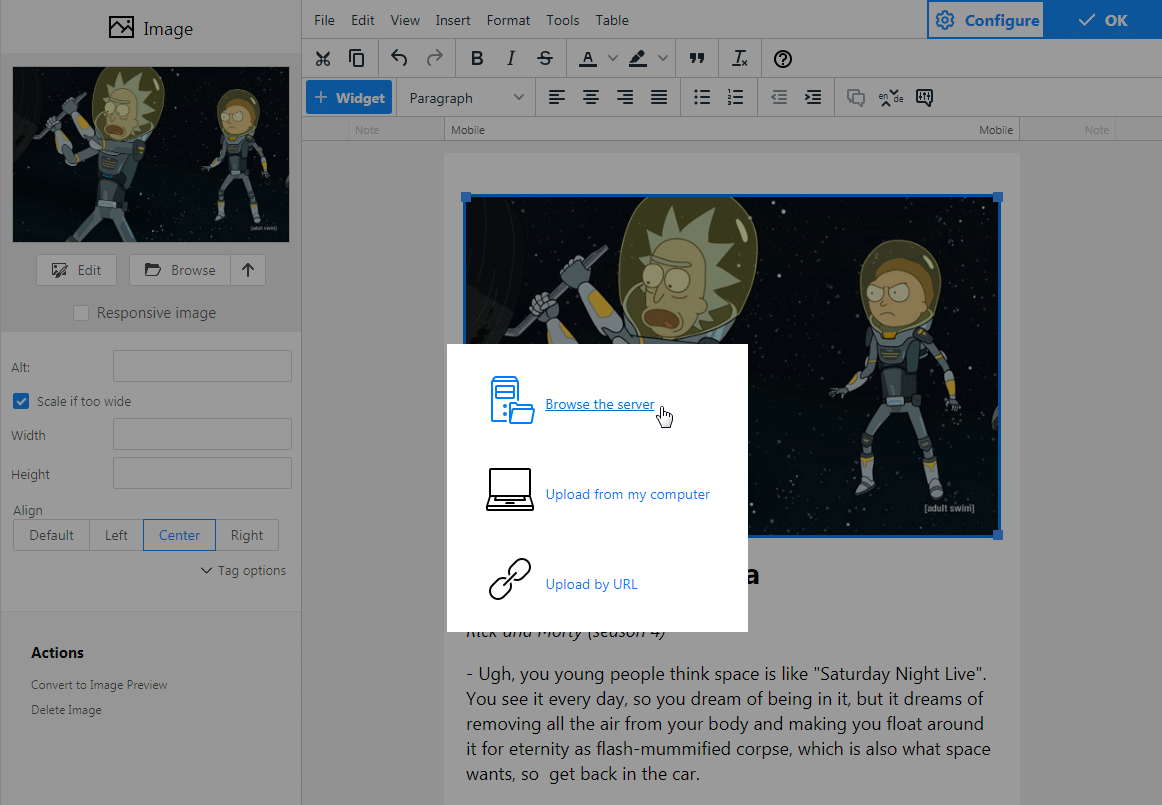Open the en/de language switch tool

click(x=890, y=97)
